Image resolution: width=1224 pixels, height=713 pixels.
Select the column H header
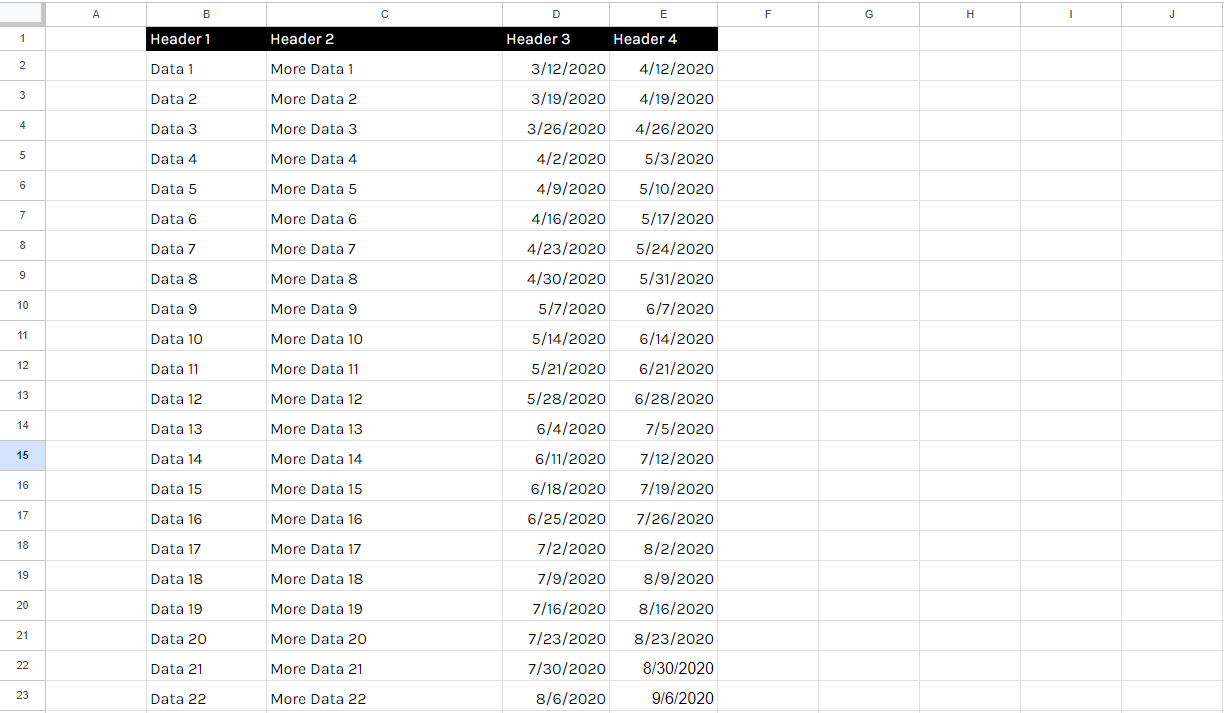[x=970, y=14]
